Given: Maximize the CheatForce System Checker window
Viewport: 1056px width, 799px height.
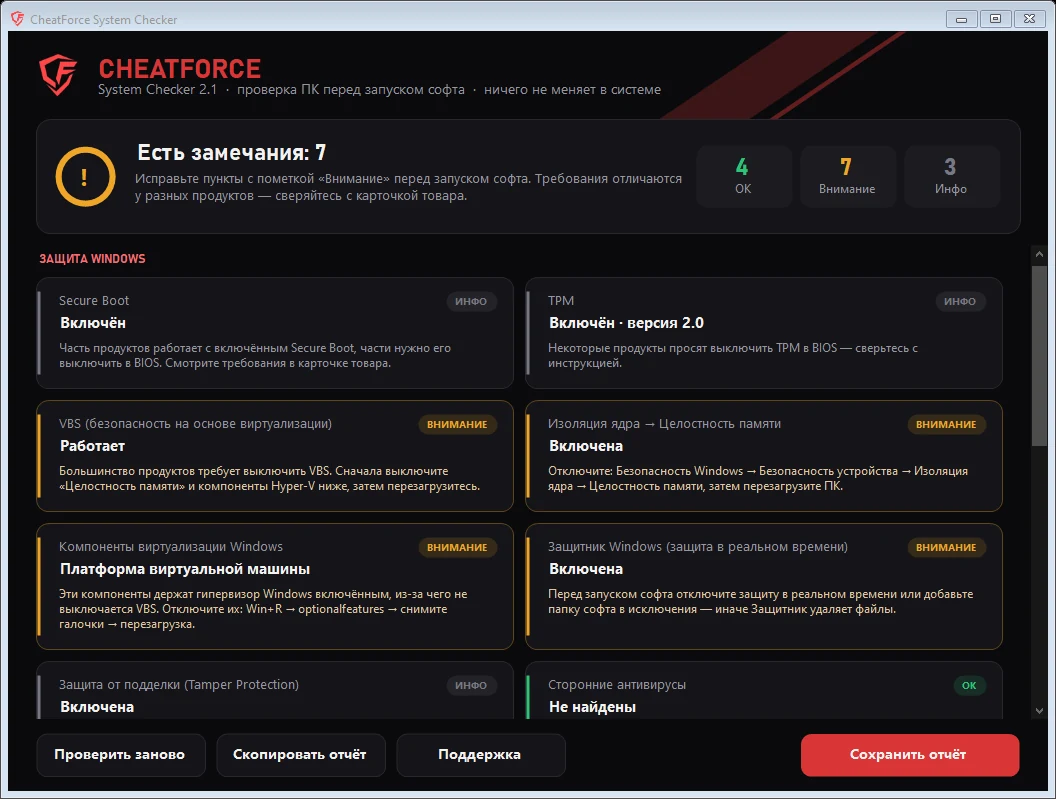Looking at the screenshot, I should 995,19.
